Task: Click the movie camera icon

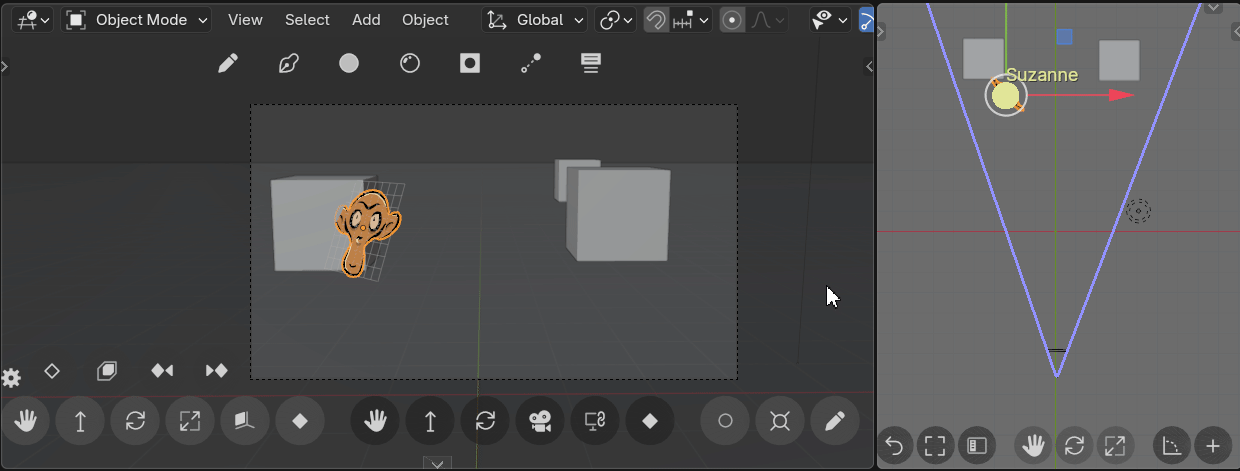Action: (540, 422)
